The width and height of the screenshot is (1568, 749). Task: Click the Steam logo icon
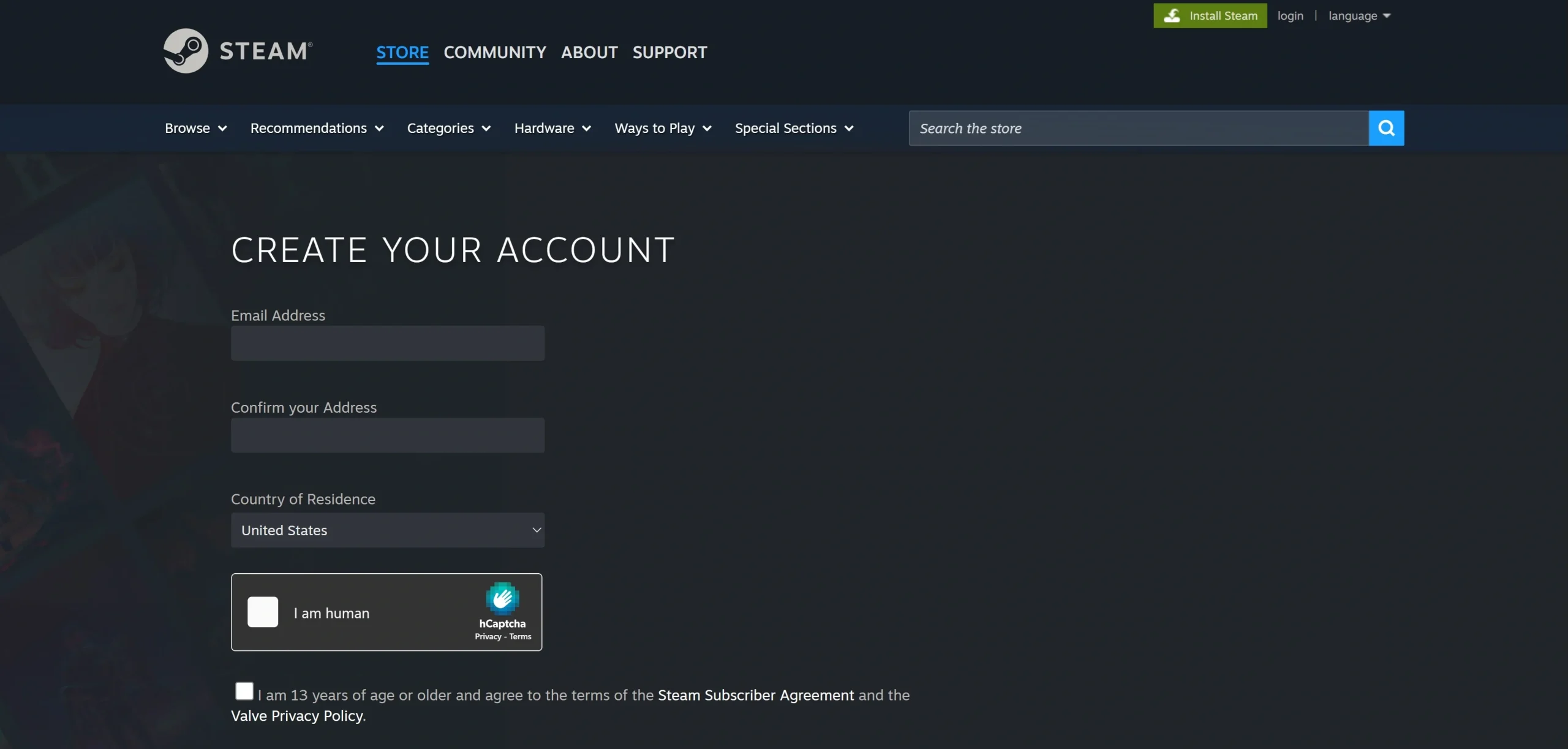click(x=186, y=51)
